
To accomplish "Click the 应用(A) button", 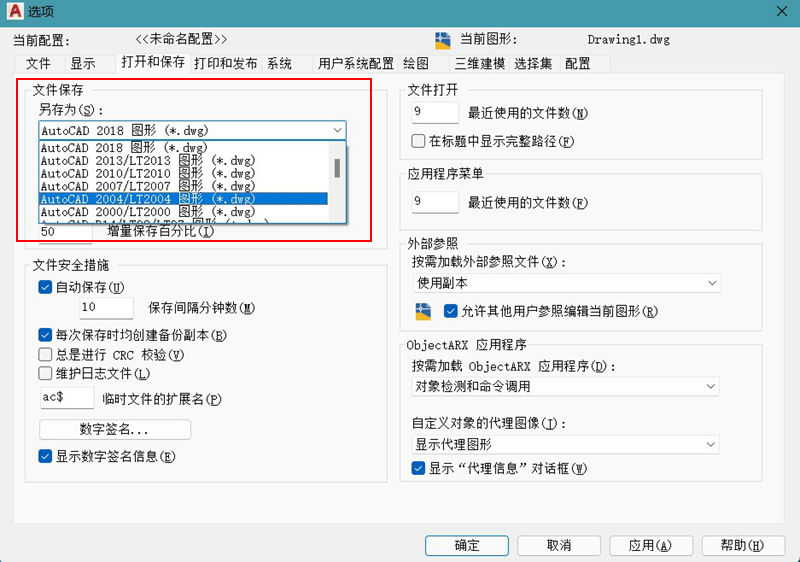I will [651, 546].
